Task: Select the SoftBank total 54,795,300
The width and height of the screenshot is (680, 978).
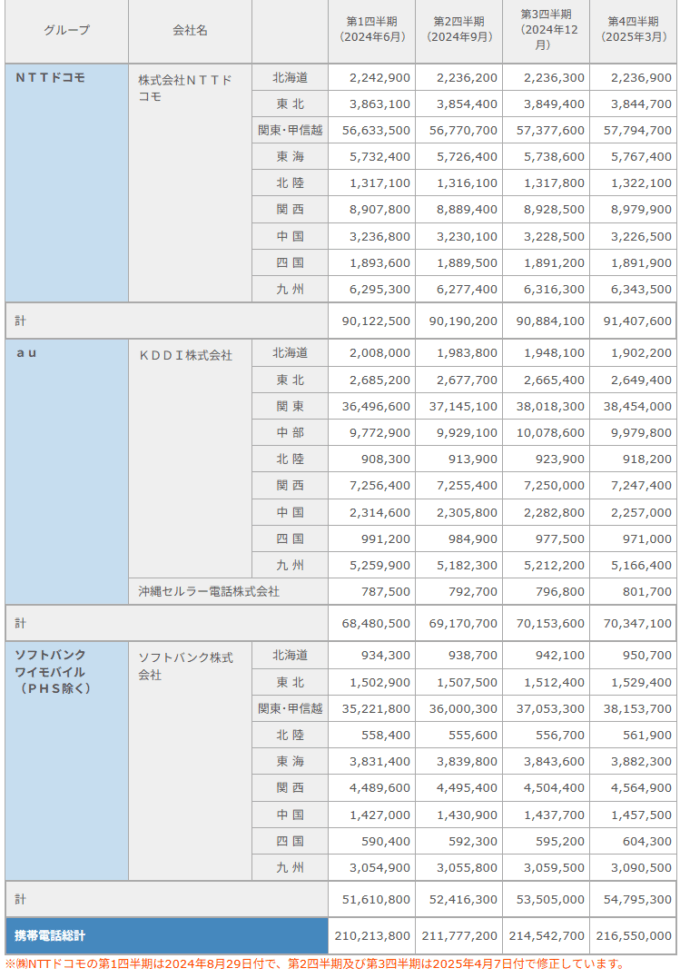Action: point(638,899)
